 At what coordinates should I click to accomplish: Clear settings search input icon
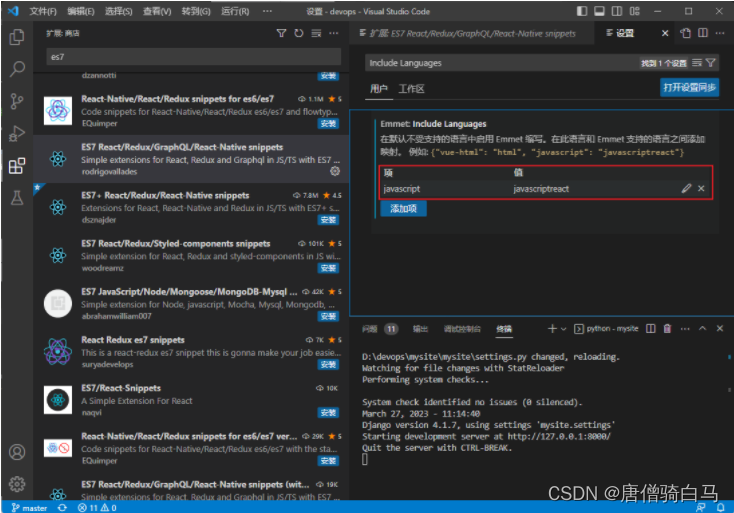tap(697, 63)
